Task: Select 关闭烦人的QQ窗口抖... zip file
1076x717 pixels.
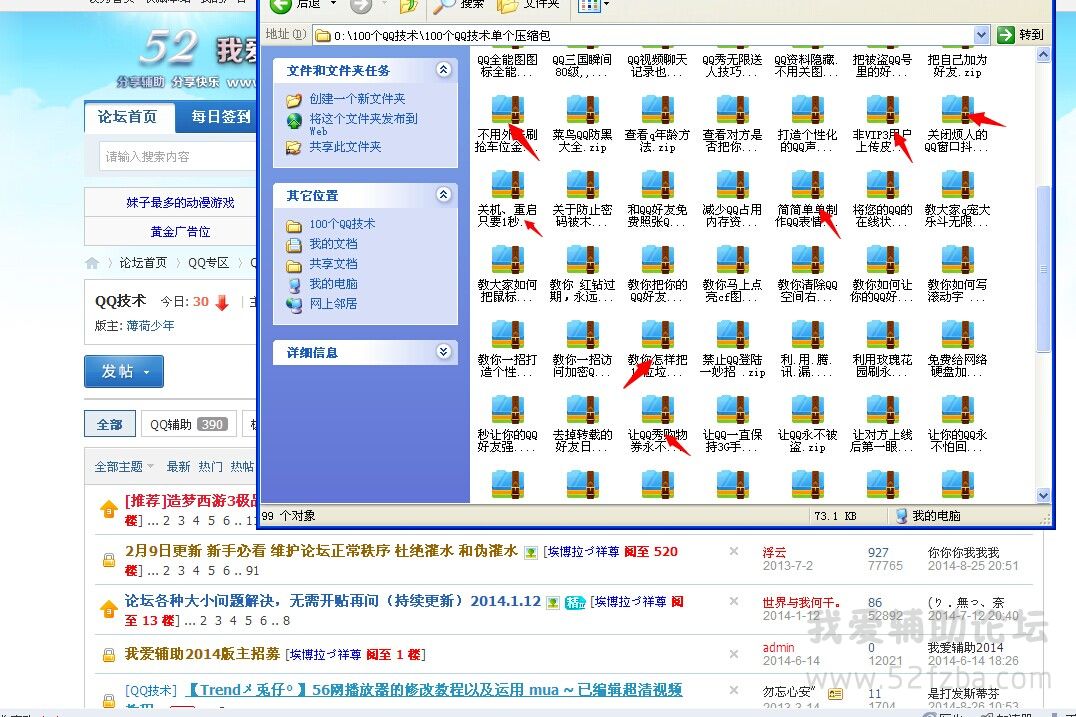Action: tap(957, 124)
